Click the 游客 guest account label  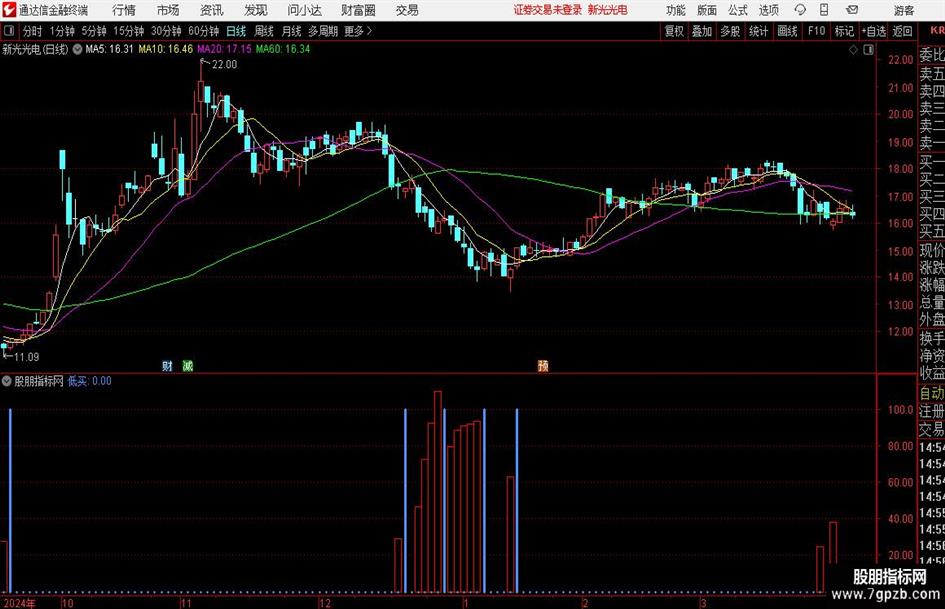pos(903,10)
